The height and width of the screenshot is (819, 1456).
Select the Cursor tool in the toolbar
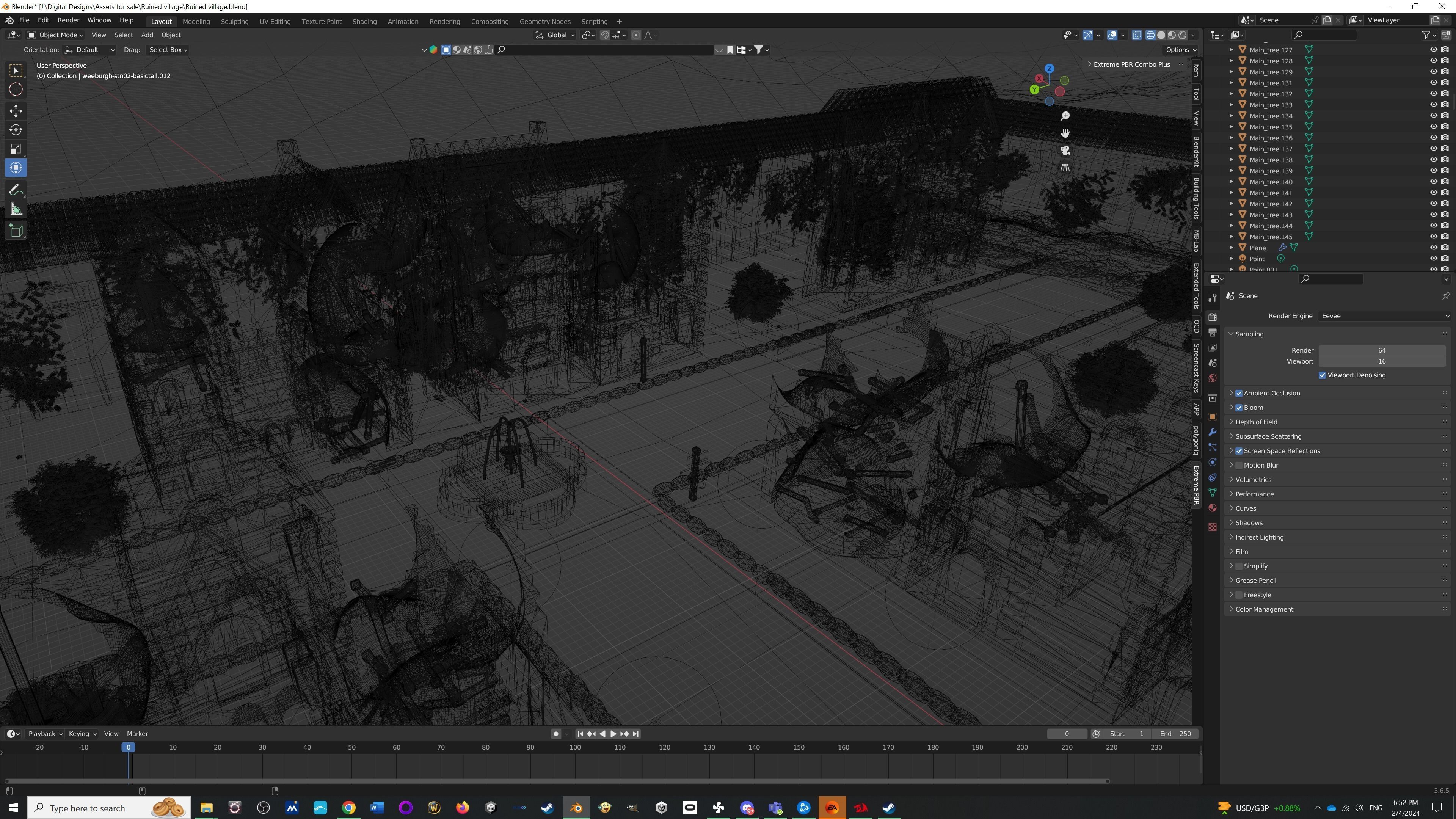coord(16,89)
